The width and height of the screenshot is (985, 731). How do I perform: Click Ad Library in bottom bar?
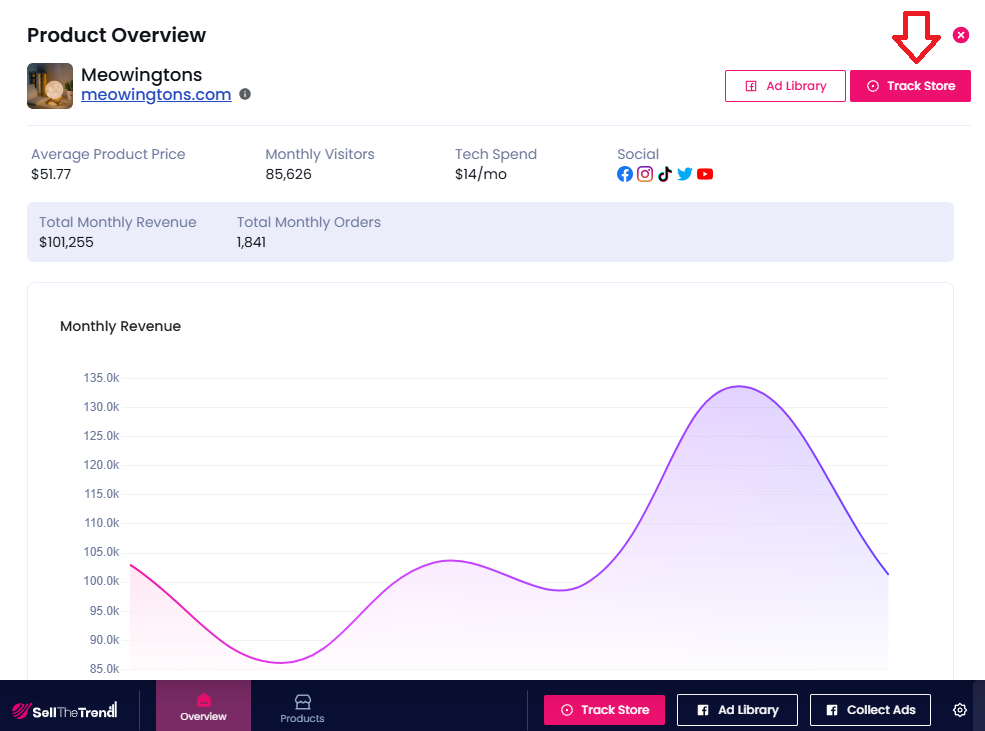pos(737,710)
